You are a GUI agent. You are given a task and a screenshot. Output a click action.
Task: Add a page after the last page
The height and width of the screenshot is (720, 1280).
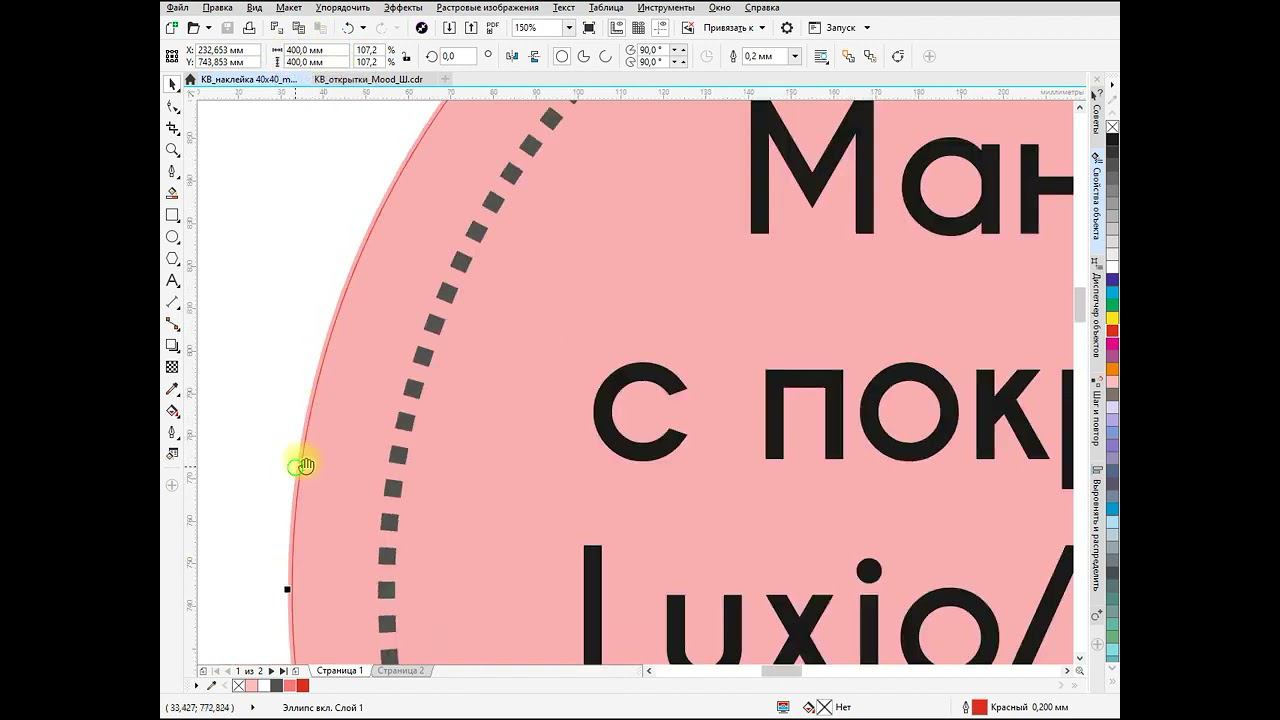[x=295, y=671]
